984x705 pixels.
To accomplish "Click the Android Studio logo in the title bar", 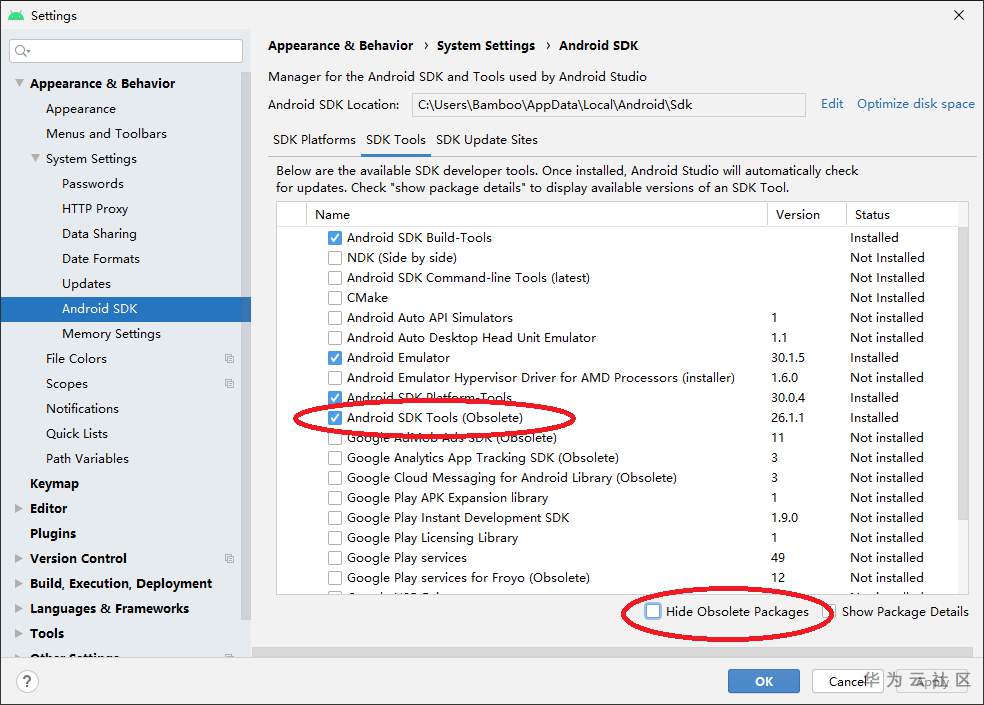I will coord(16,15).
